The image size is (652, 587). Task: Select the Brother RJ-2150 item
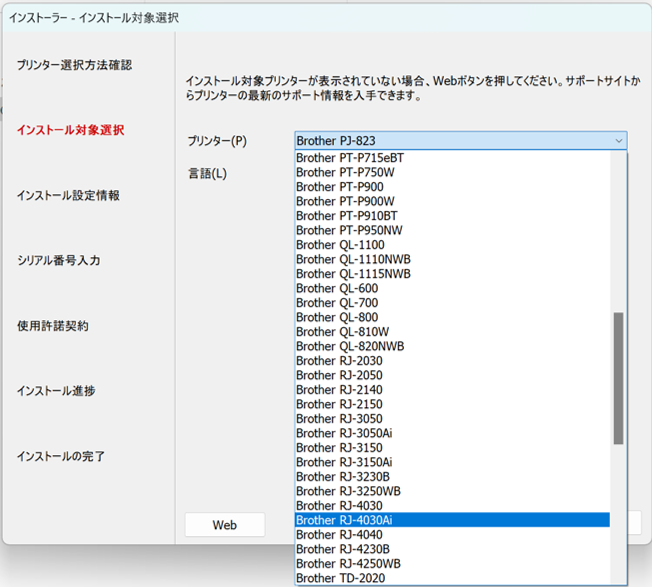tap(452, 404)
